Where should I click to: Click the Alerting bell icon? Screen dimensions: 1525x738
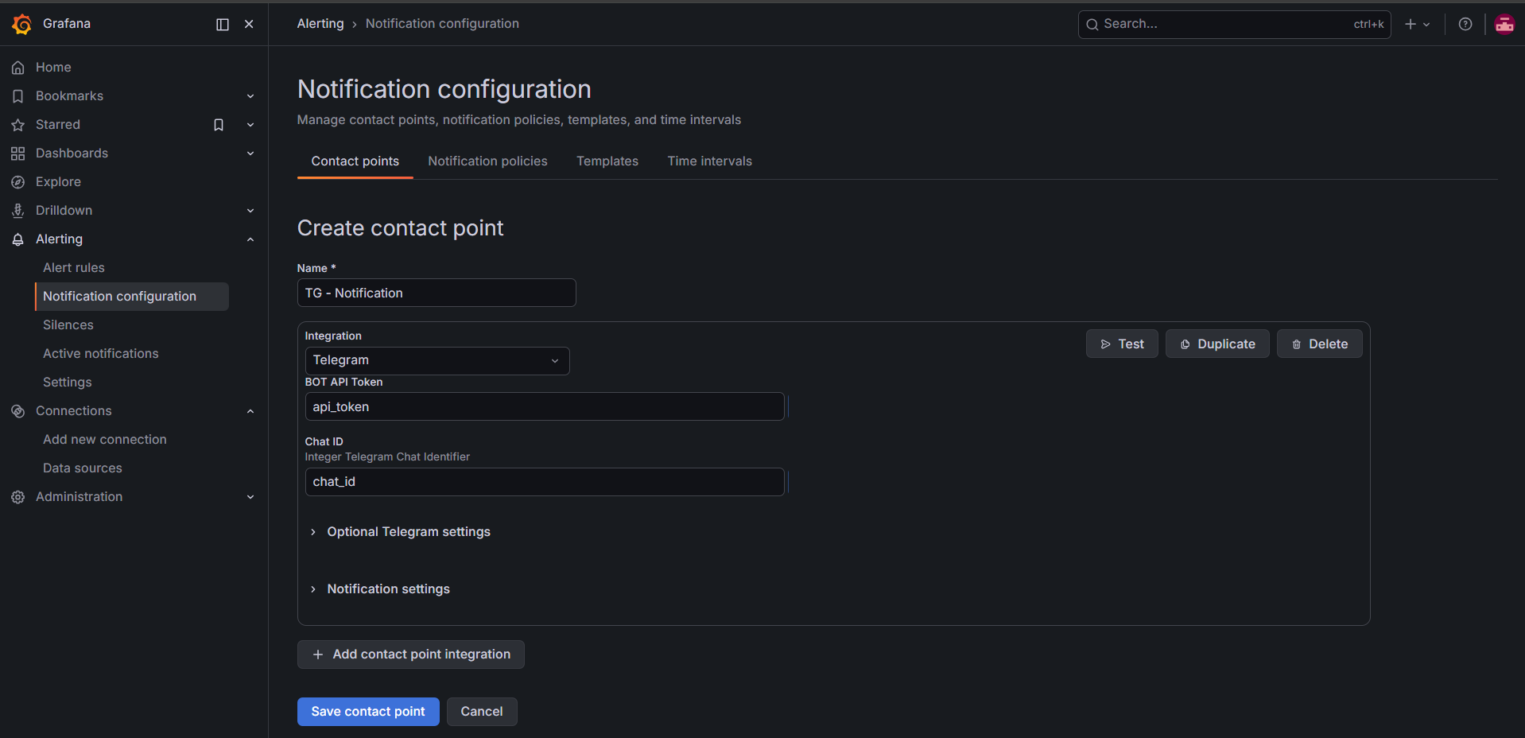point(17,239)
